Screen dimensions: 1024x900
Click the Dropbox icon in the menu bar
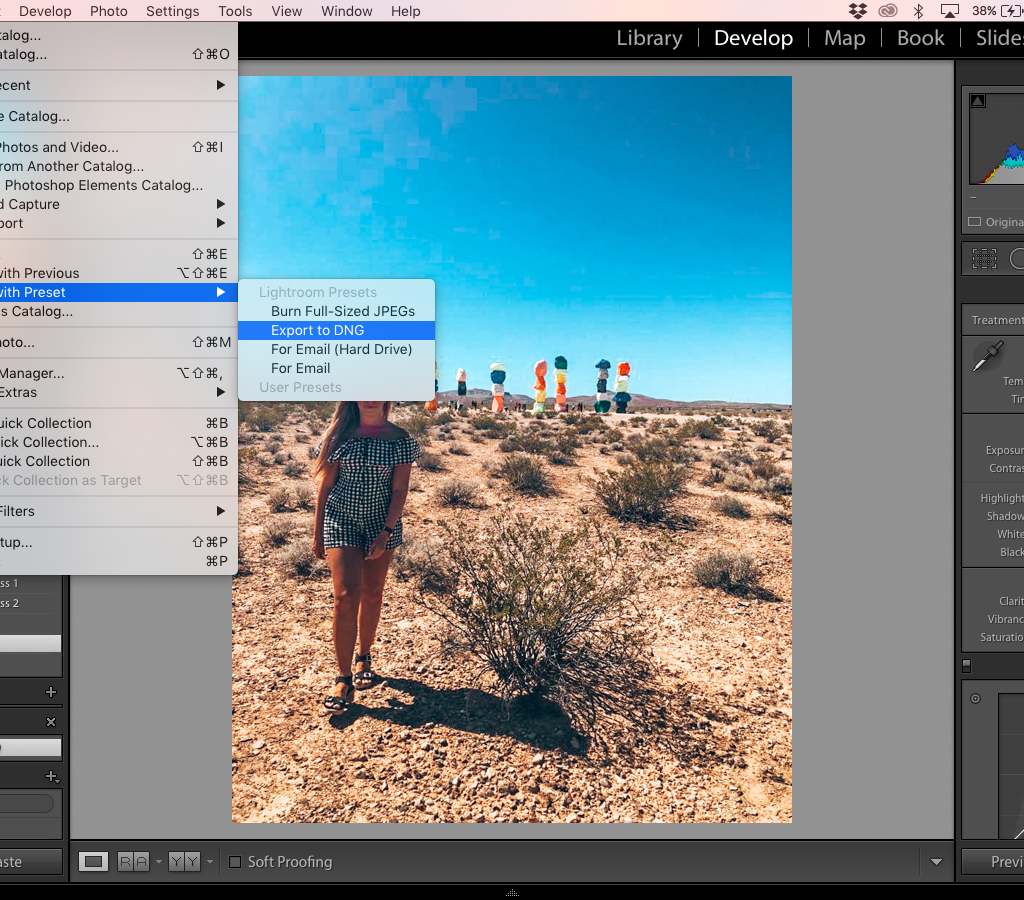859,11
